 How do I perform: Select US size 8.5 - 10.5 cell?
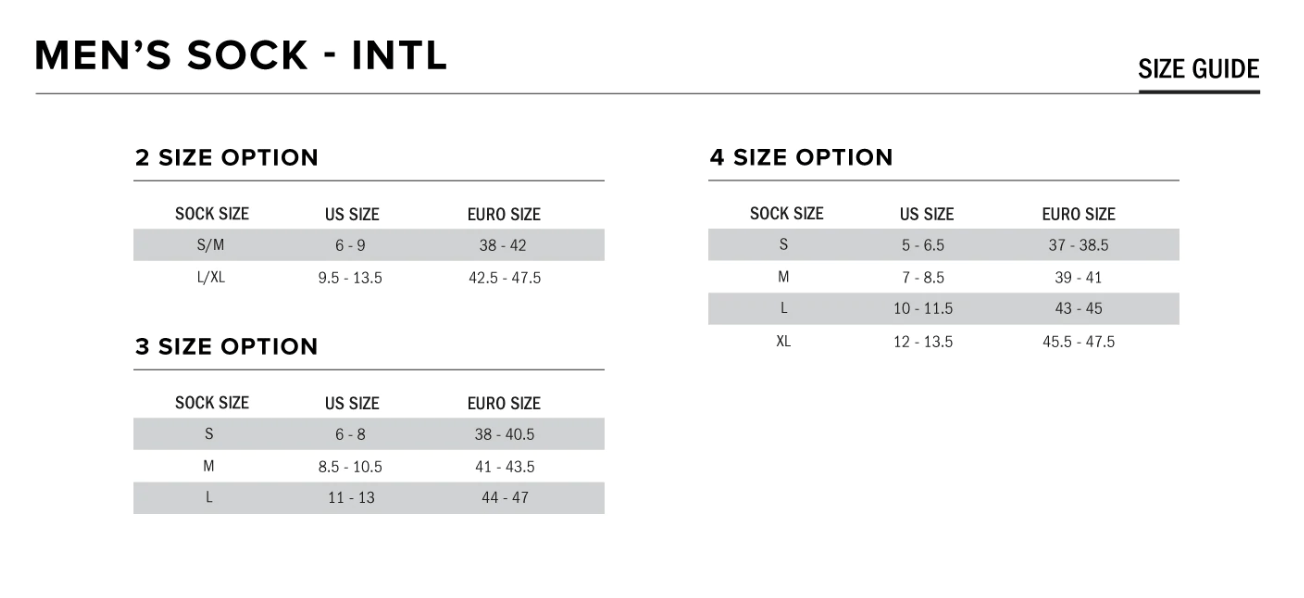coord(350,467)
